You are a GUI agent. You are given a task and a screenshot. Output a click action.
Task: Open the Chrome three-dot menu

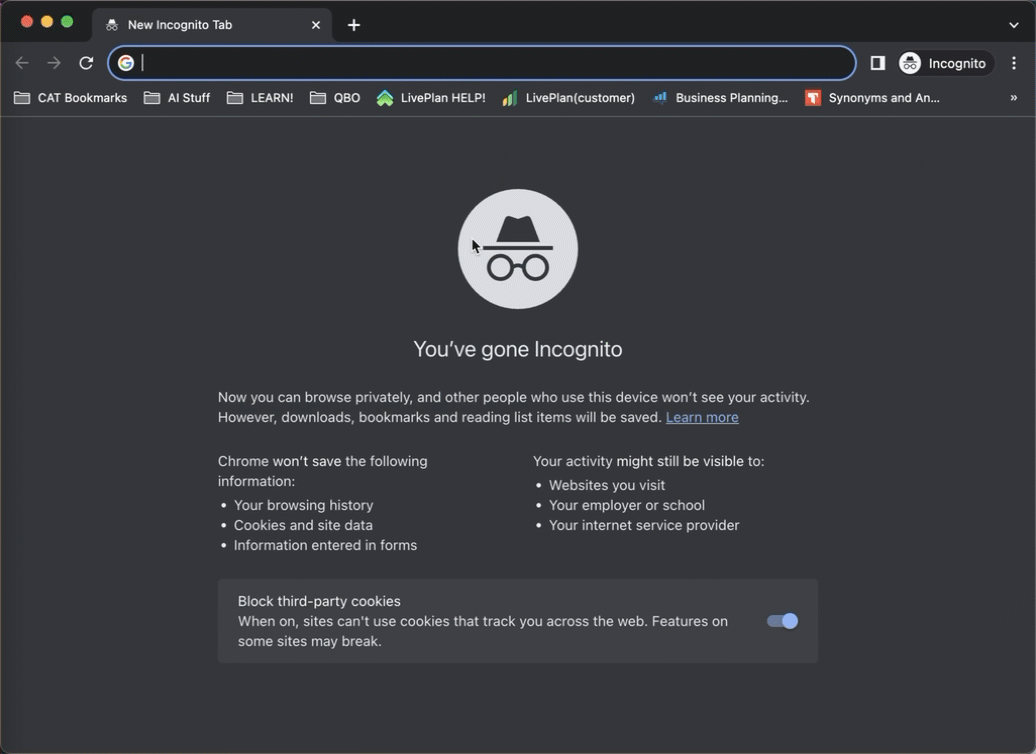point(1014,63)
